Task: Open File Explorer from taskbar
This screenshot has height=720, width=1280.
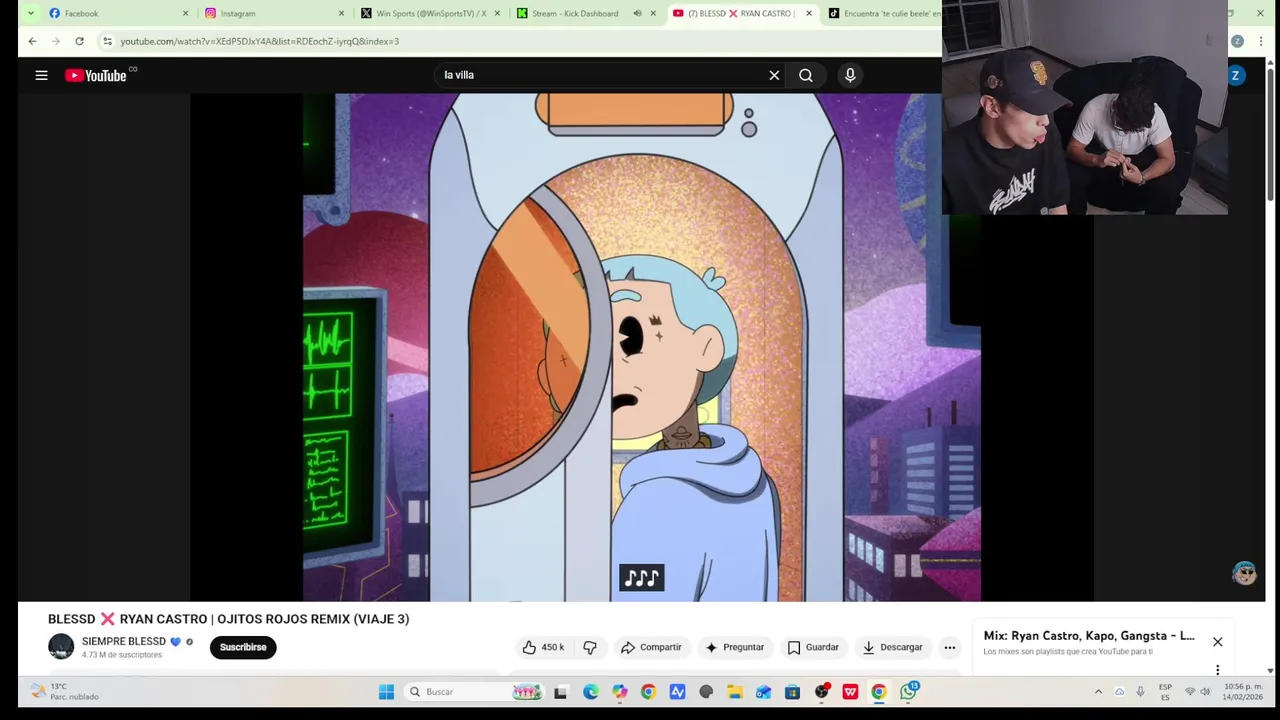Action: coord(735,691)
